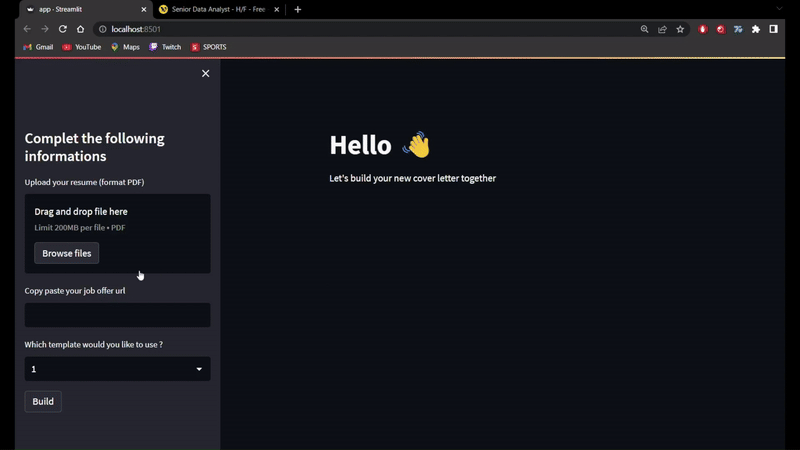Click the Hello heading text

pyautogui.click(x=360, y=145)
